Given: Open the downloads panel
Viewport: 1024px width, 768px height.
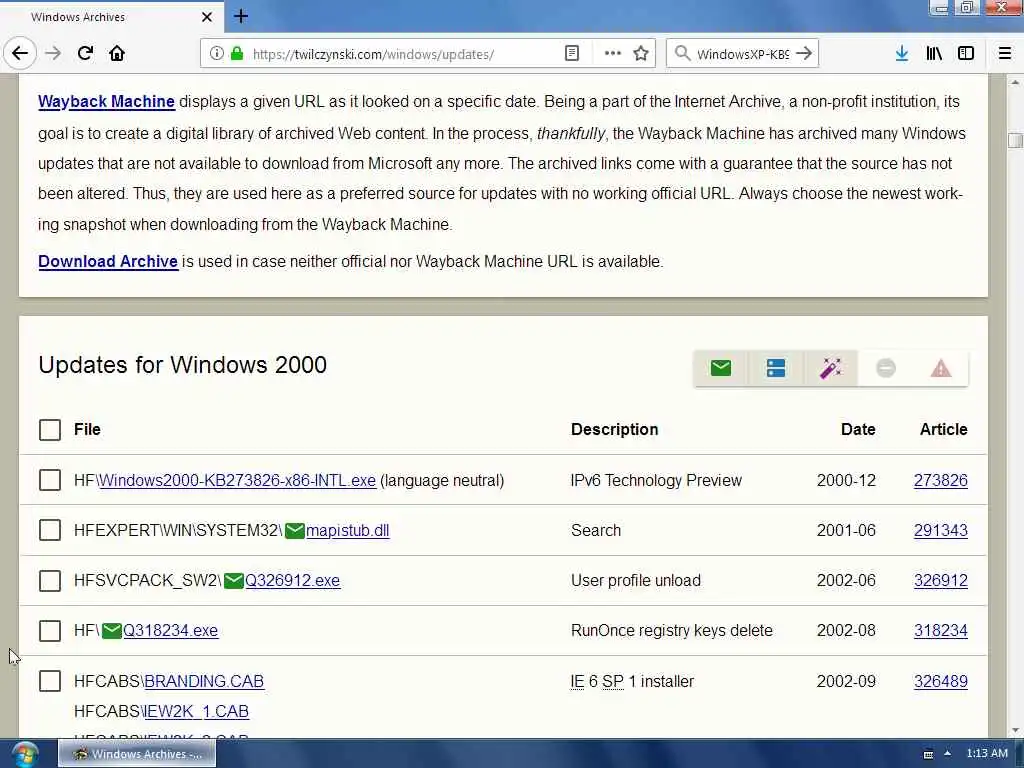Looking at the screenshot, I should coord(902,54).
